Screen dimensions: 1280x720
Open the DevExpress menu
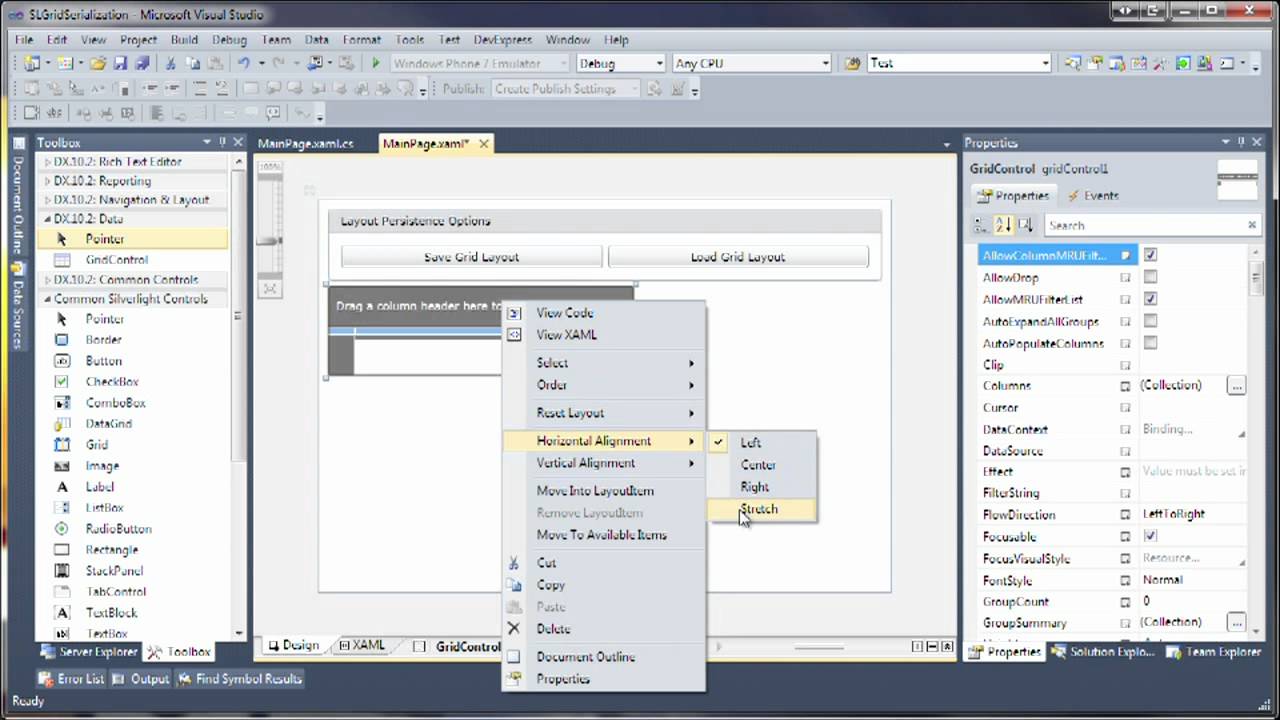[503, 40]
